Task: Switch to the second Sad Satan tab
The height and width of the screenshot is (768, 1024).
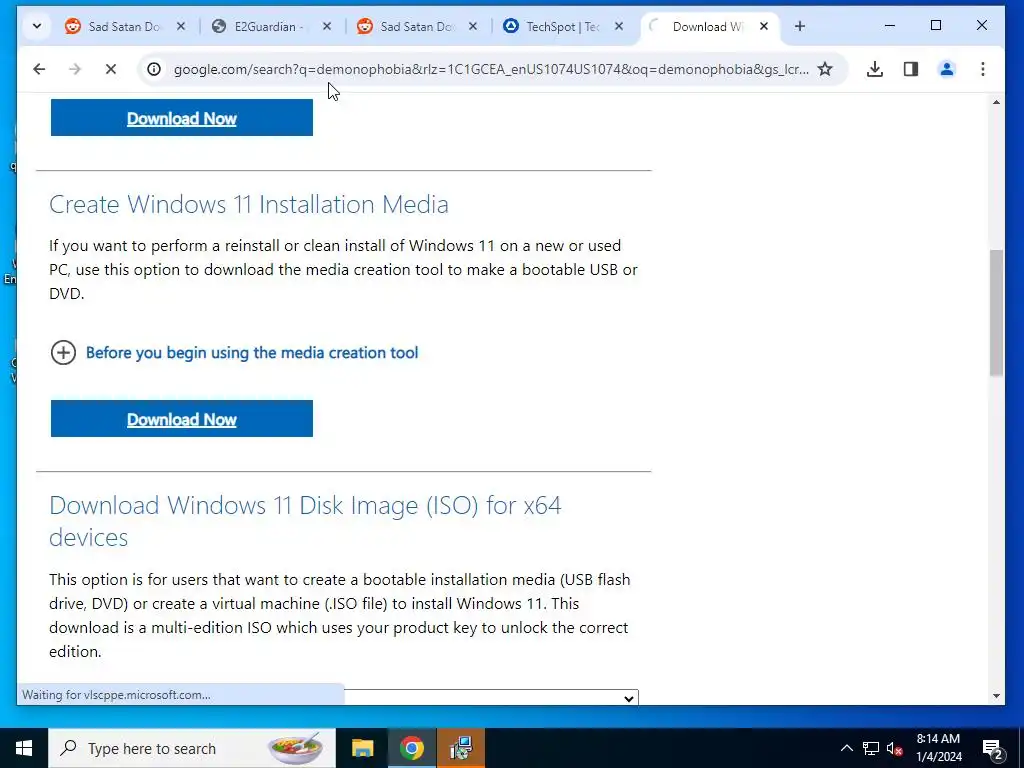Action: 416,27
